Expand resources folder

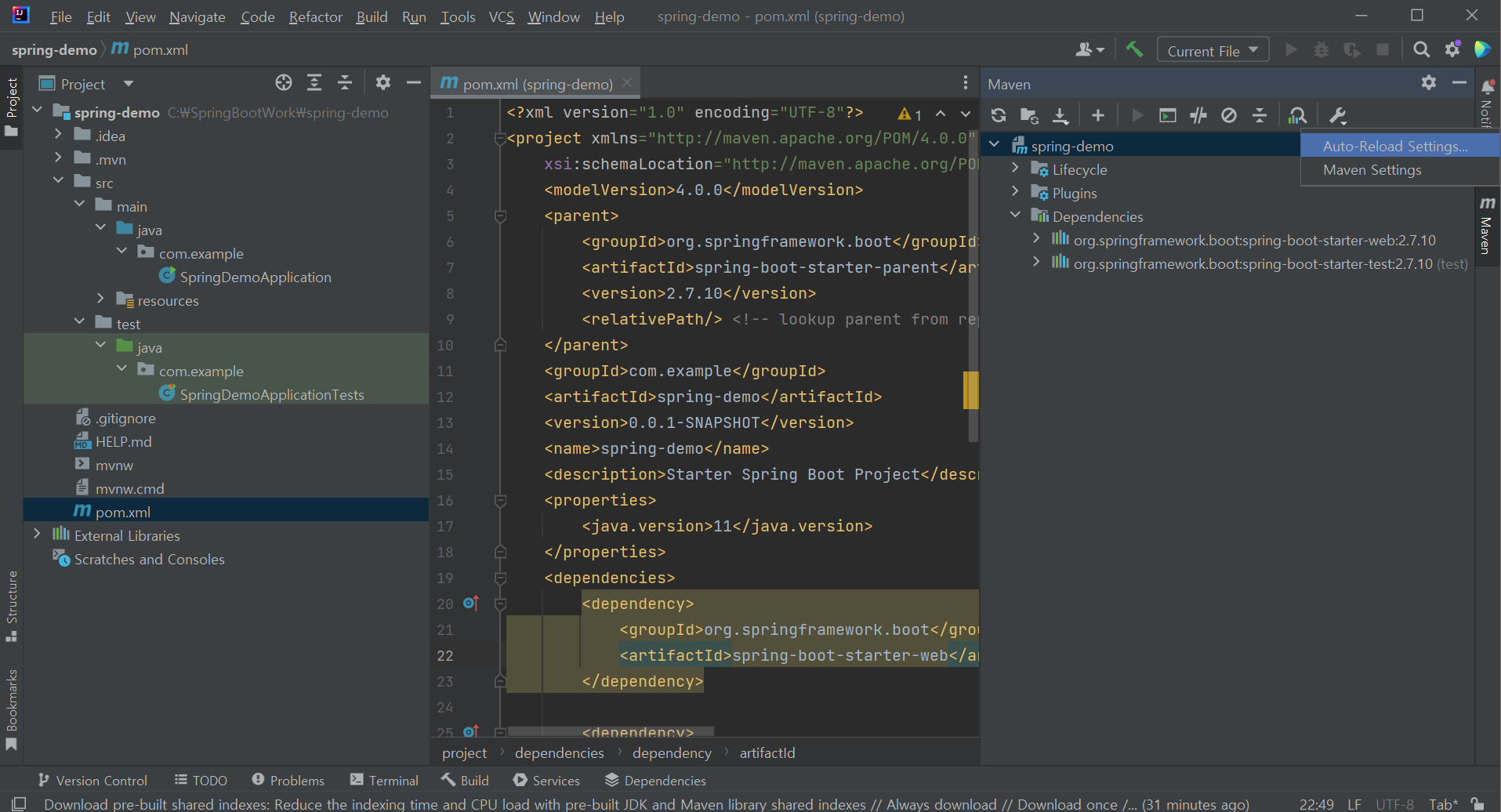tap(100, 299)
